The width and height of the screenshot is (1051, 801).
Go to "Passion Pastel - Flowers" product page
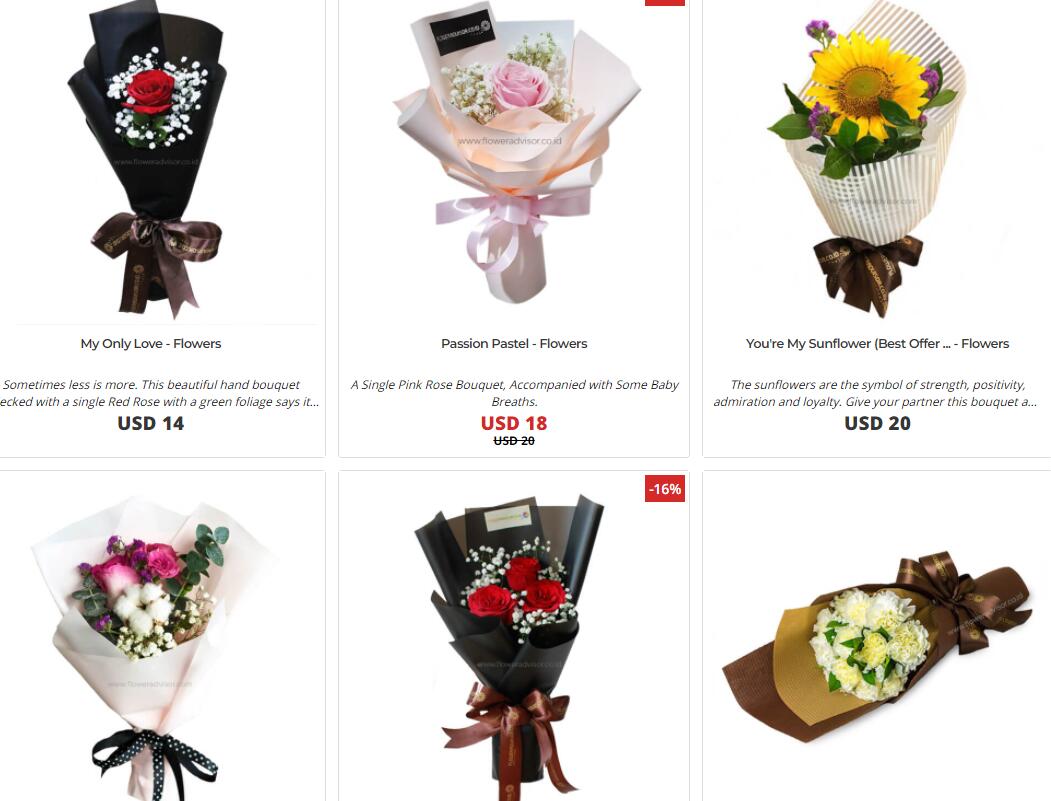[x=514, y=344]
